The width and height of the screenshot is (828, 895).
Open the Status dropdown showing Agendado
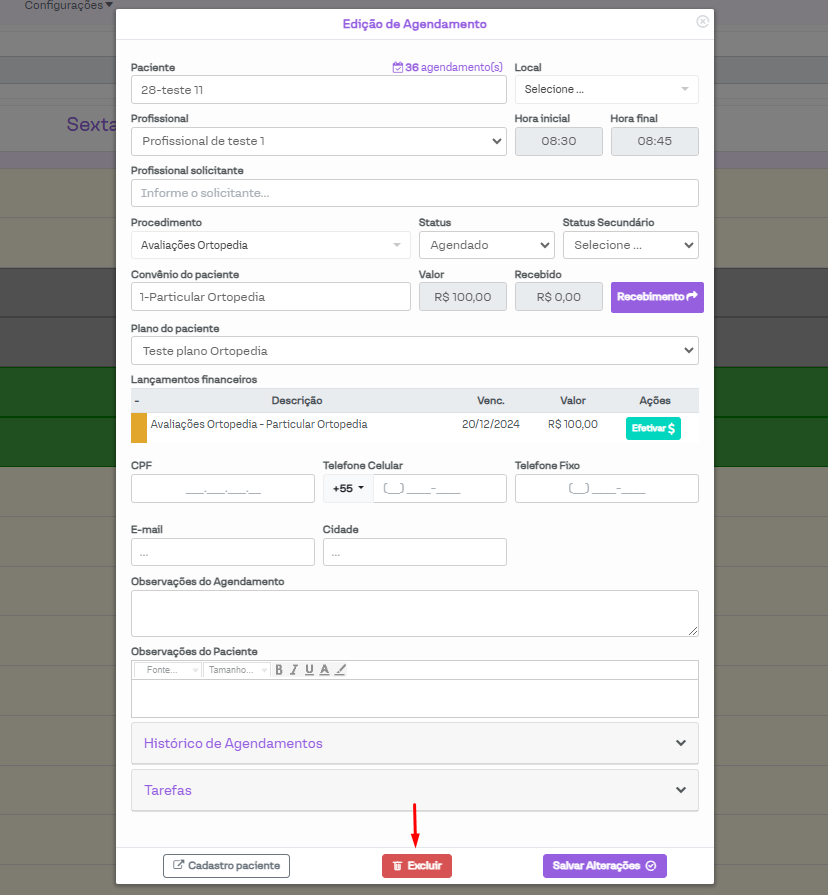click(486, 245)
